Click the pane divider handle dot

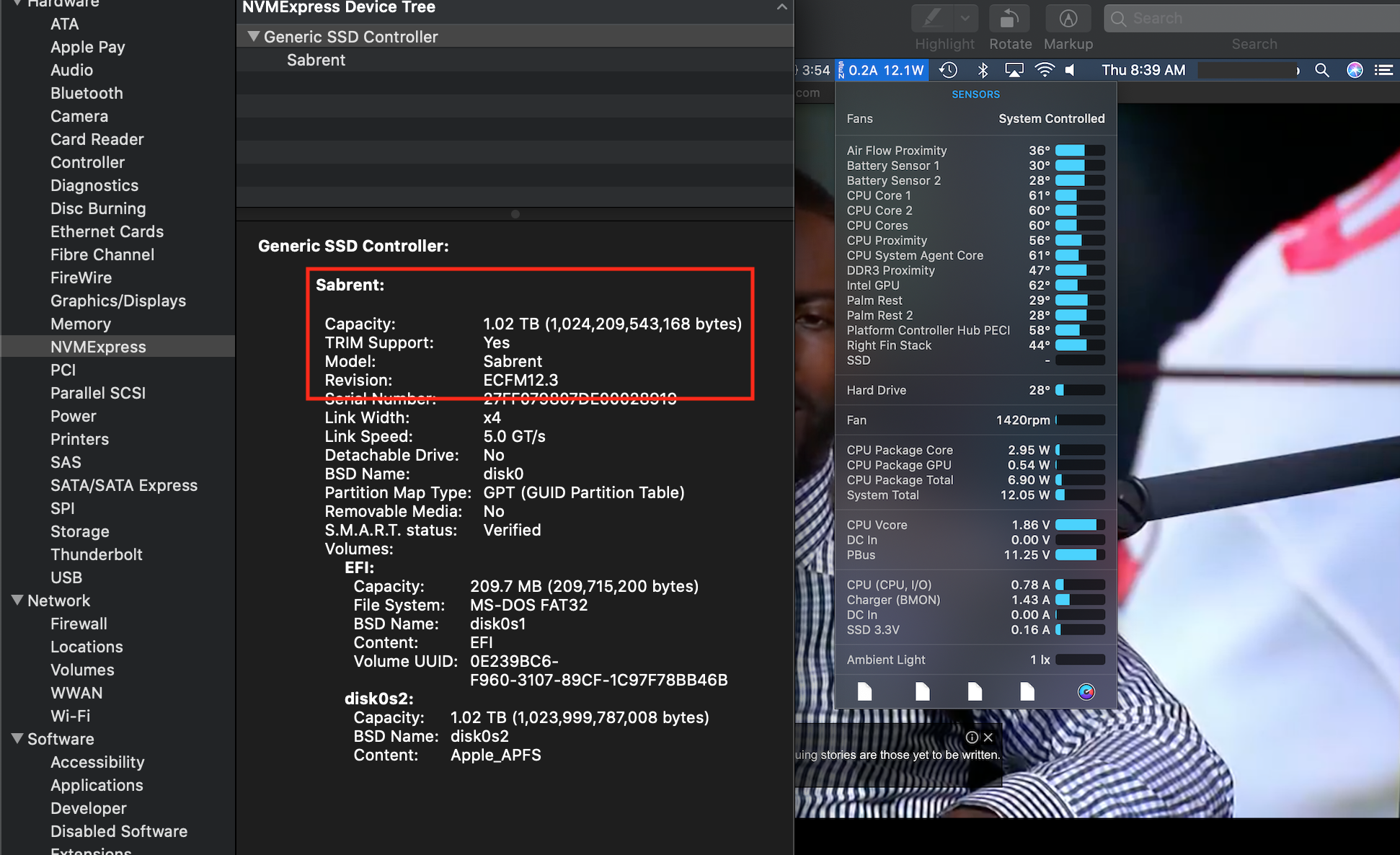pos(515,214)
